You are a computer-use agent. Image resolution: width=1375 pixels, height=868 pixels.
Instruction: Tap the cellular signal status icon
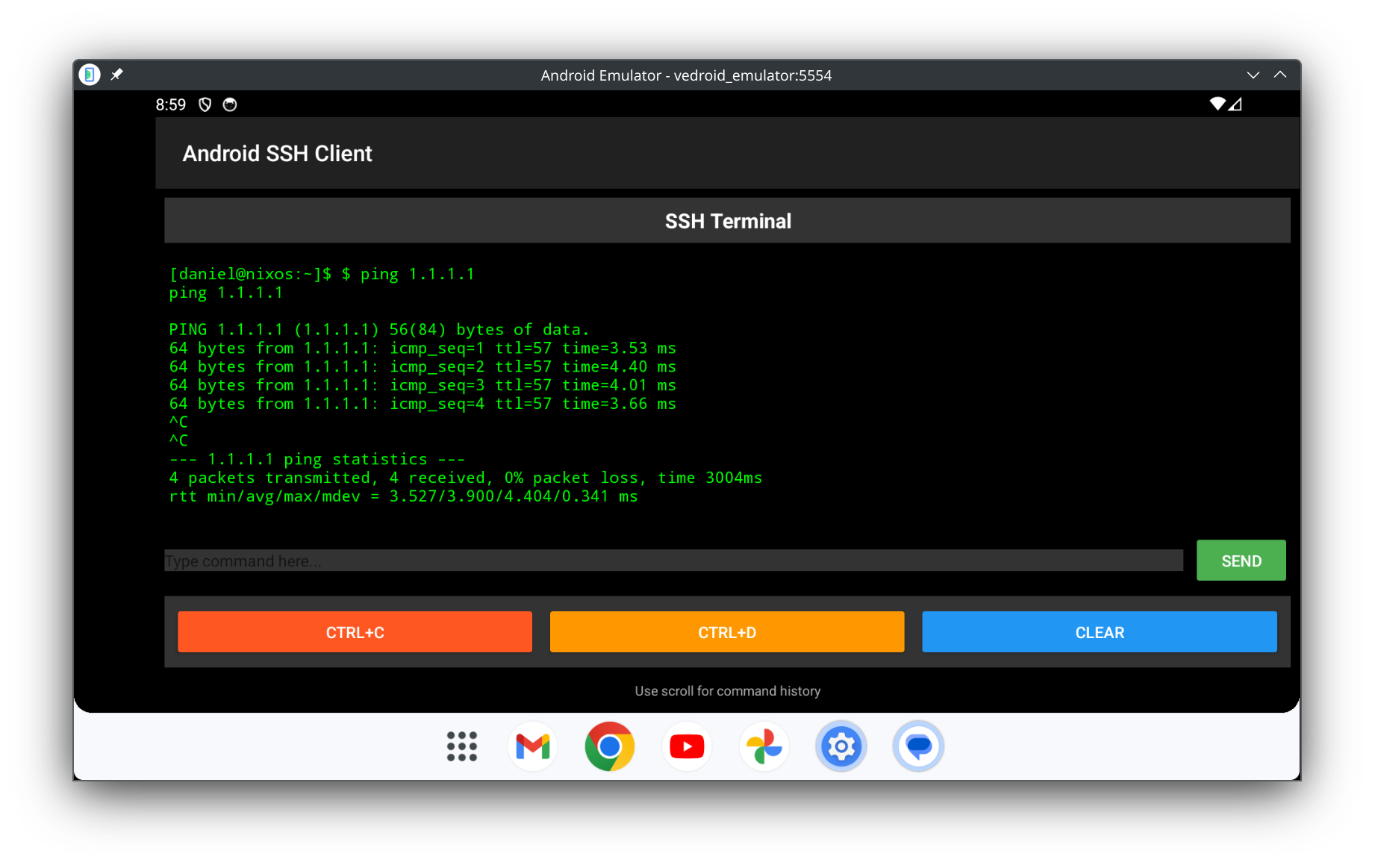pos(1235,104)
